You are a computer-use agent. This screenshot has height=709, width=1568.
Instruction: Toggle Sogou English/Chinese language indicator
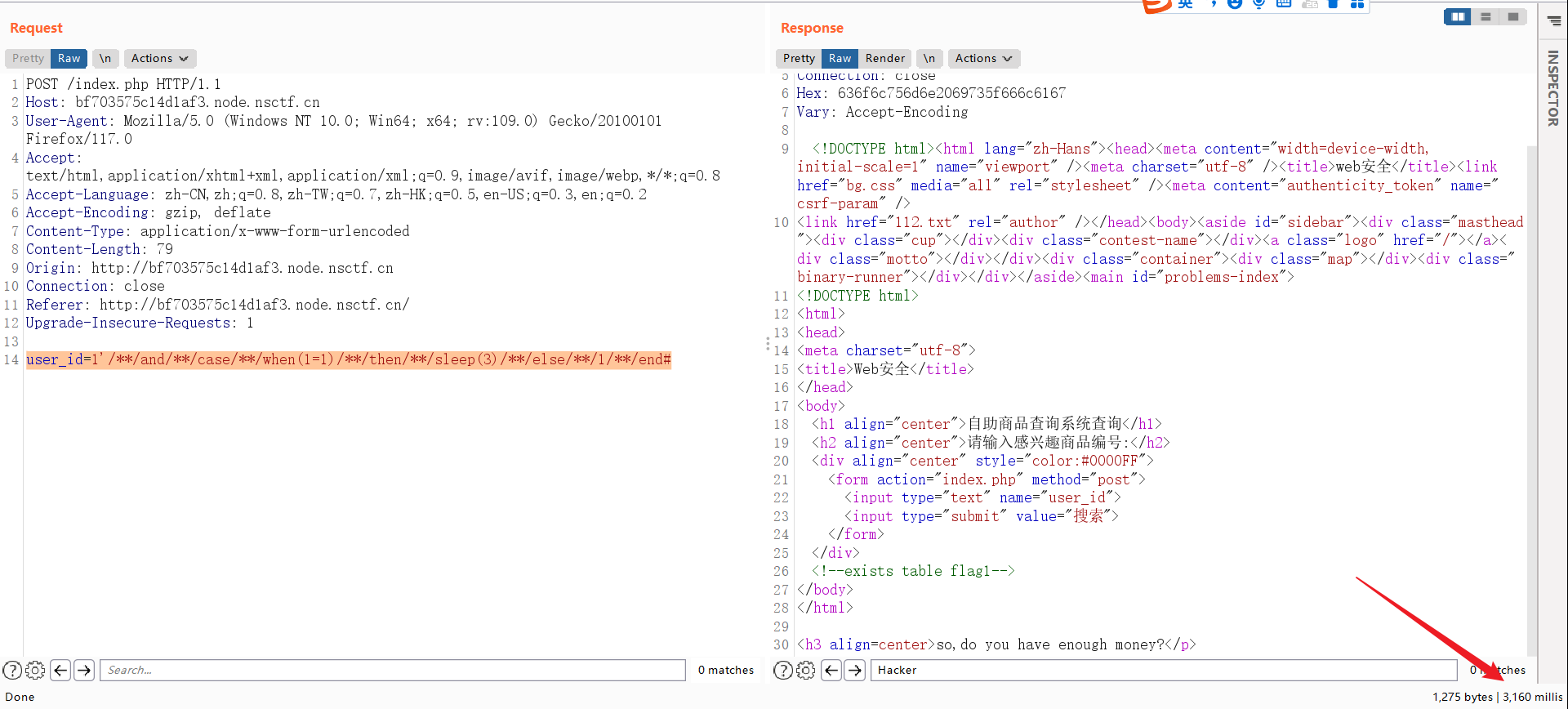1186,4
